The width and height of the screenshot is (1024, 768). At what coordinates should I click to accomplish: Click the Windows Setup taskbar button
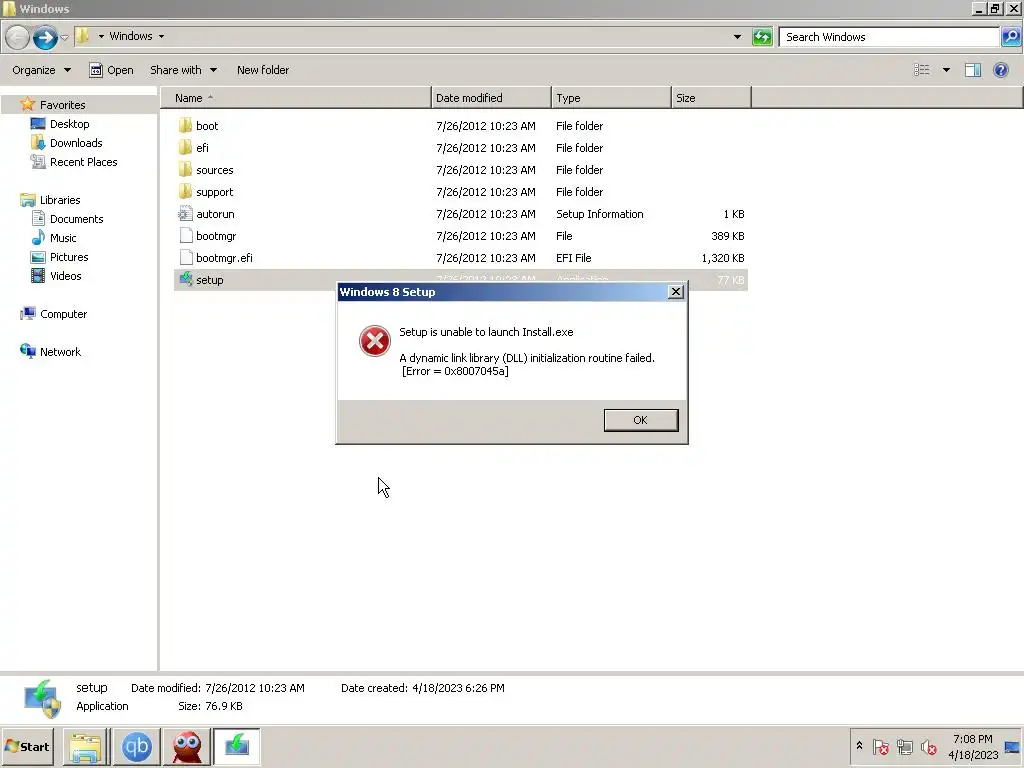click(236, 746)
